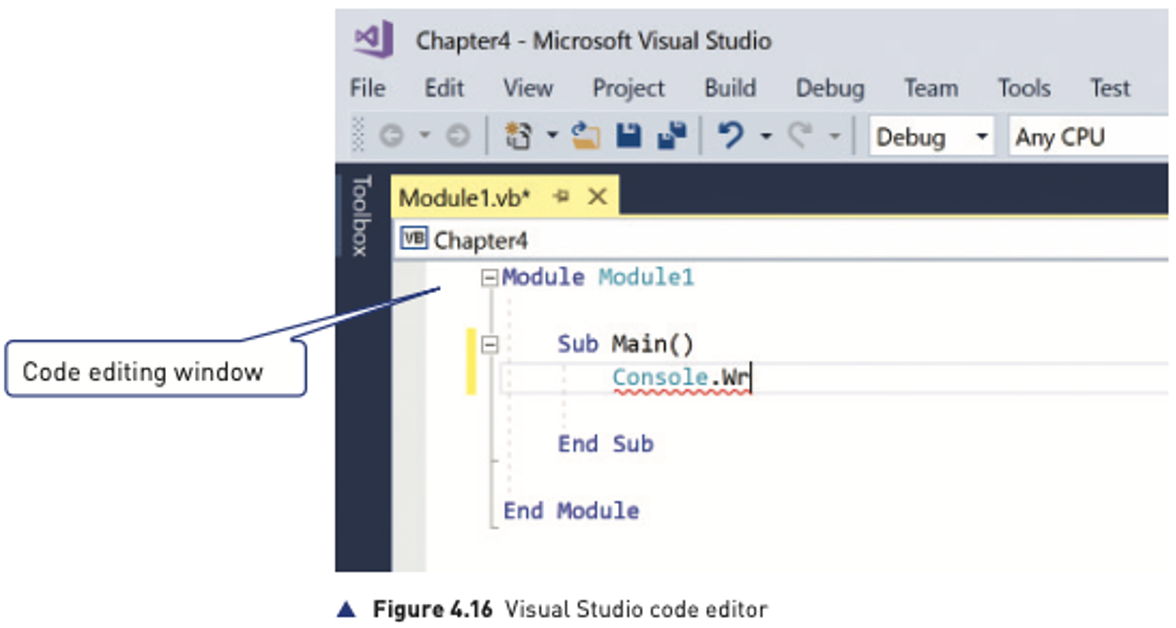Image resolution: width=1176 pixels, height=628 pixels.
Task: Open the Build menu
Action: 730,88
